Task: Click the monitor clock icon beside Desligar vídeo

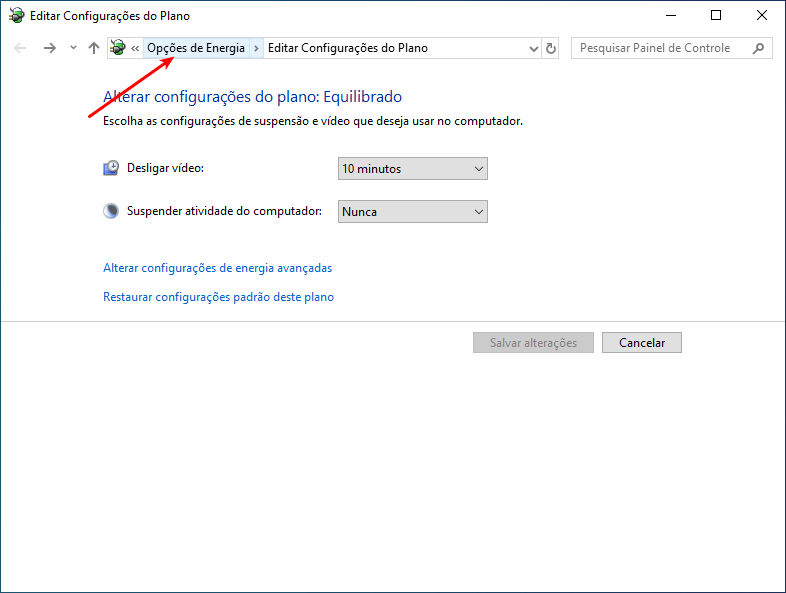Action: pos(111,168)
